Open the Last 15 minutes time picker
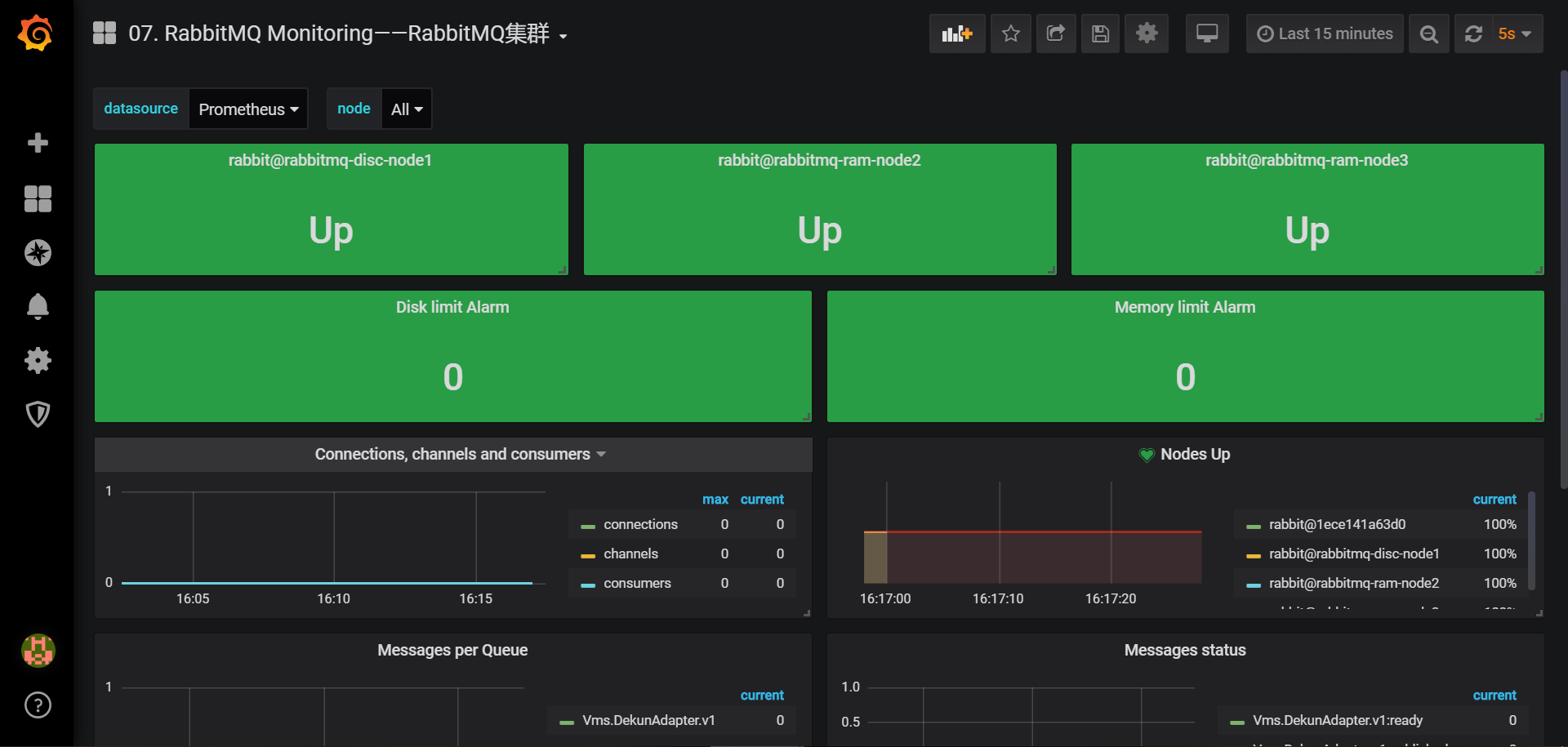 click(x=1325, y=33)
